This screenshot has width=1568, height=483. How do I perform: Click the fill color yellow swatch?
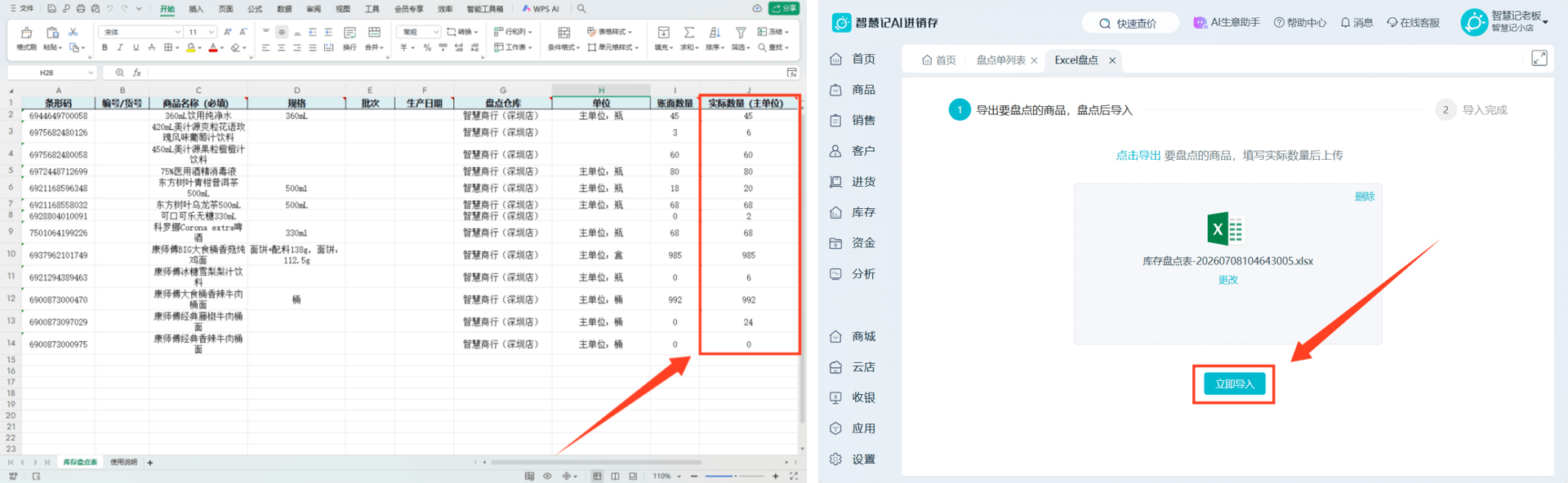(190, 47)
